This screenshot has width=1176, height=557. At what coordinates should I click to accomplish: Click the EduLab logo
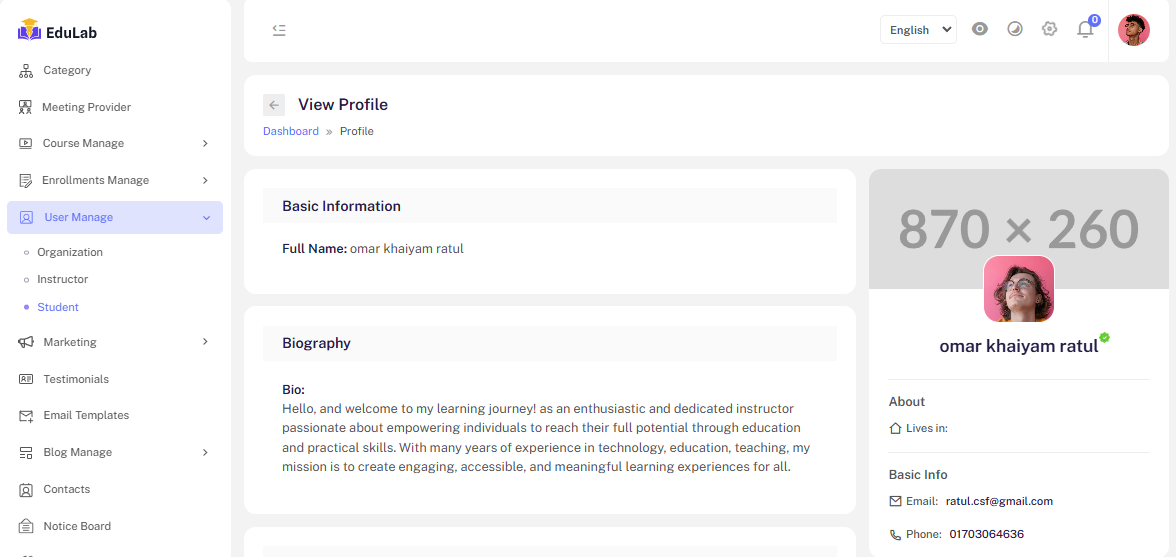coord(57,31)
